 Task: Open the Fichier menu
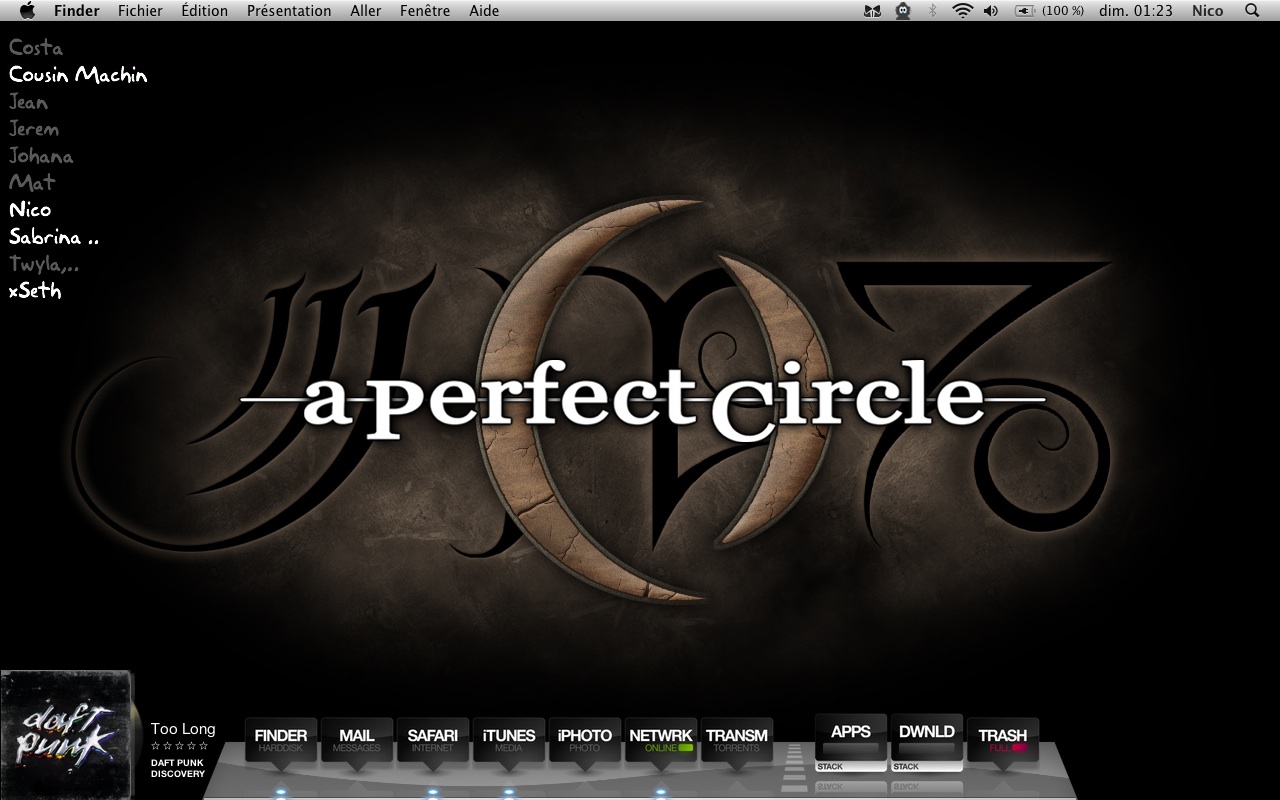140,10
